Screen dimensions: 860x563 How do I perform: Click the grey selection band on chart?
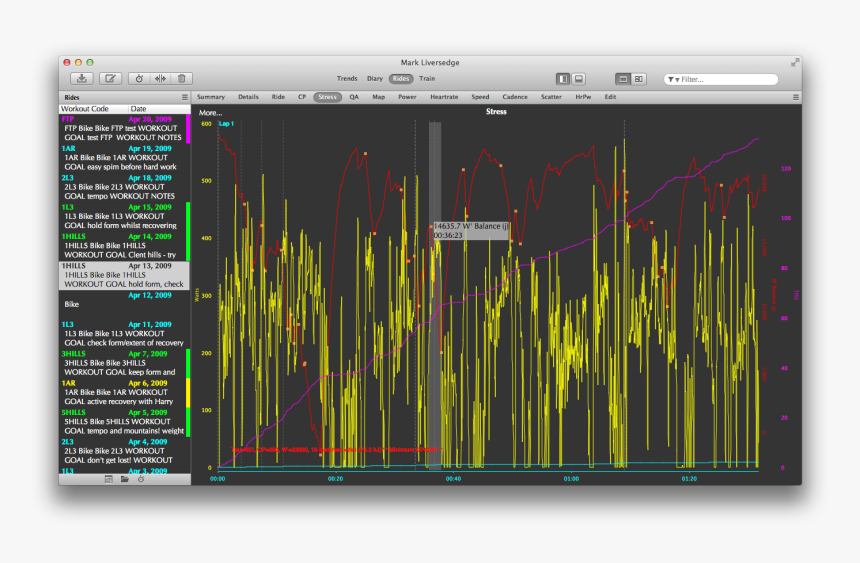pos(435,295)
